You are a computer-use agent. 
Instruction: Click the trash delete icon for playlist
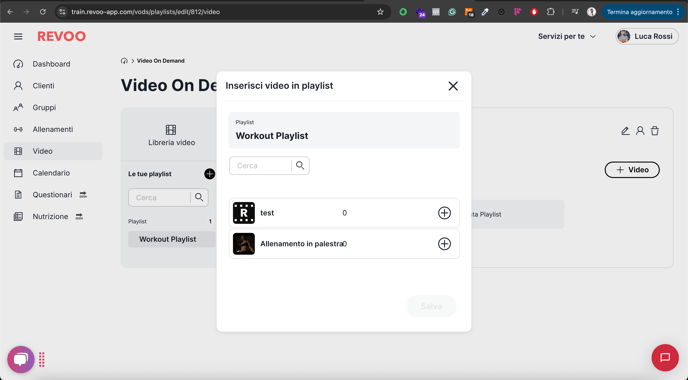(x=655, y=131)
